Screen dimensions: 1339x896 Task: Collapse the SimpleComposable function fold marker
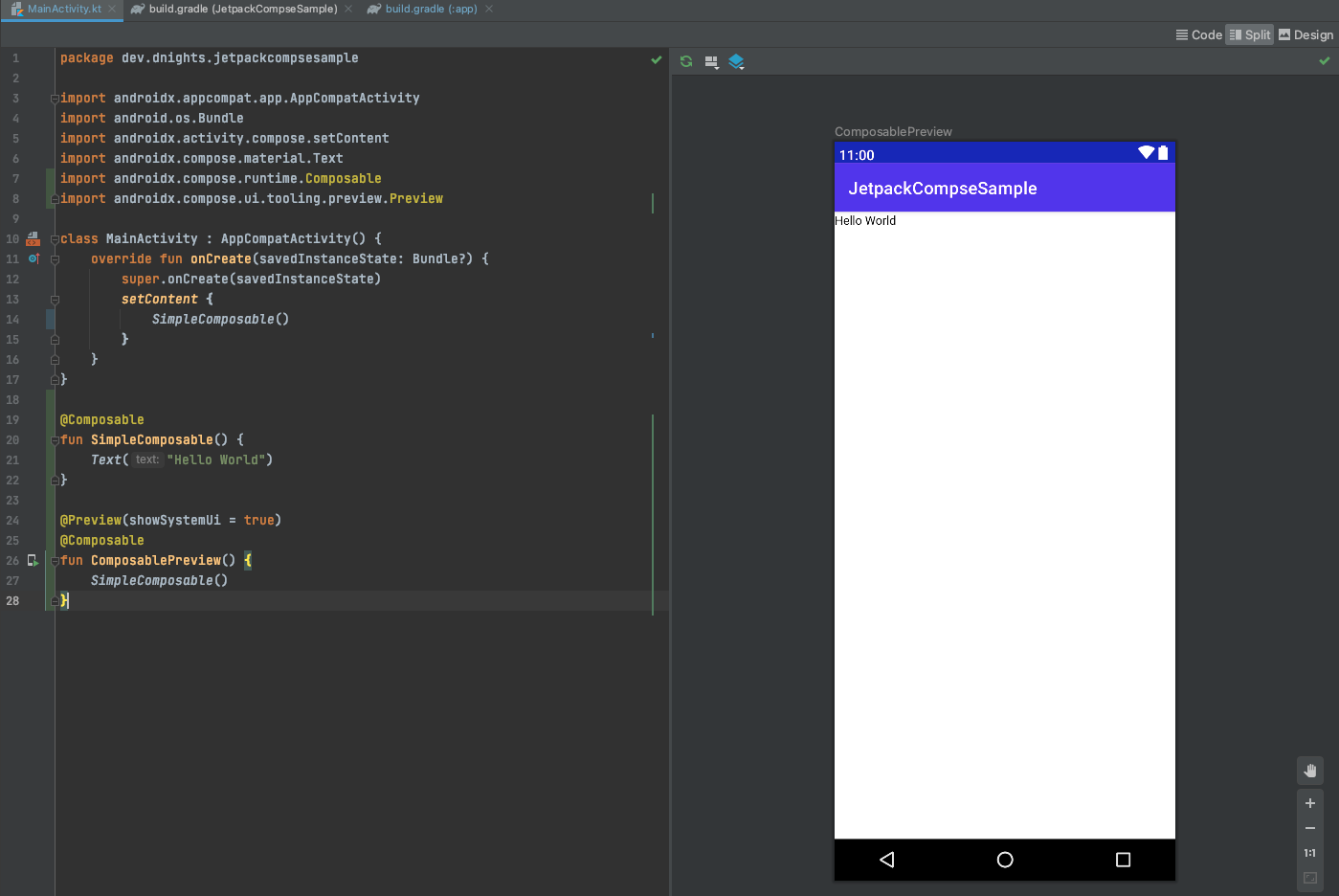[55, 440]
